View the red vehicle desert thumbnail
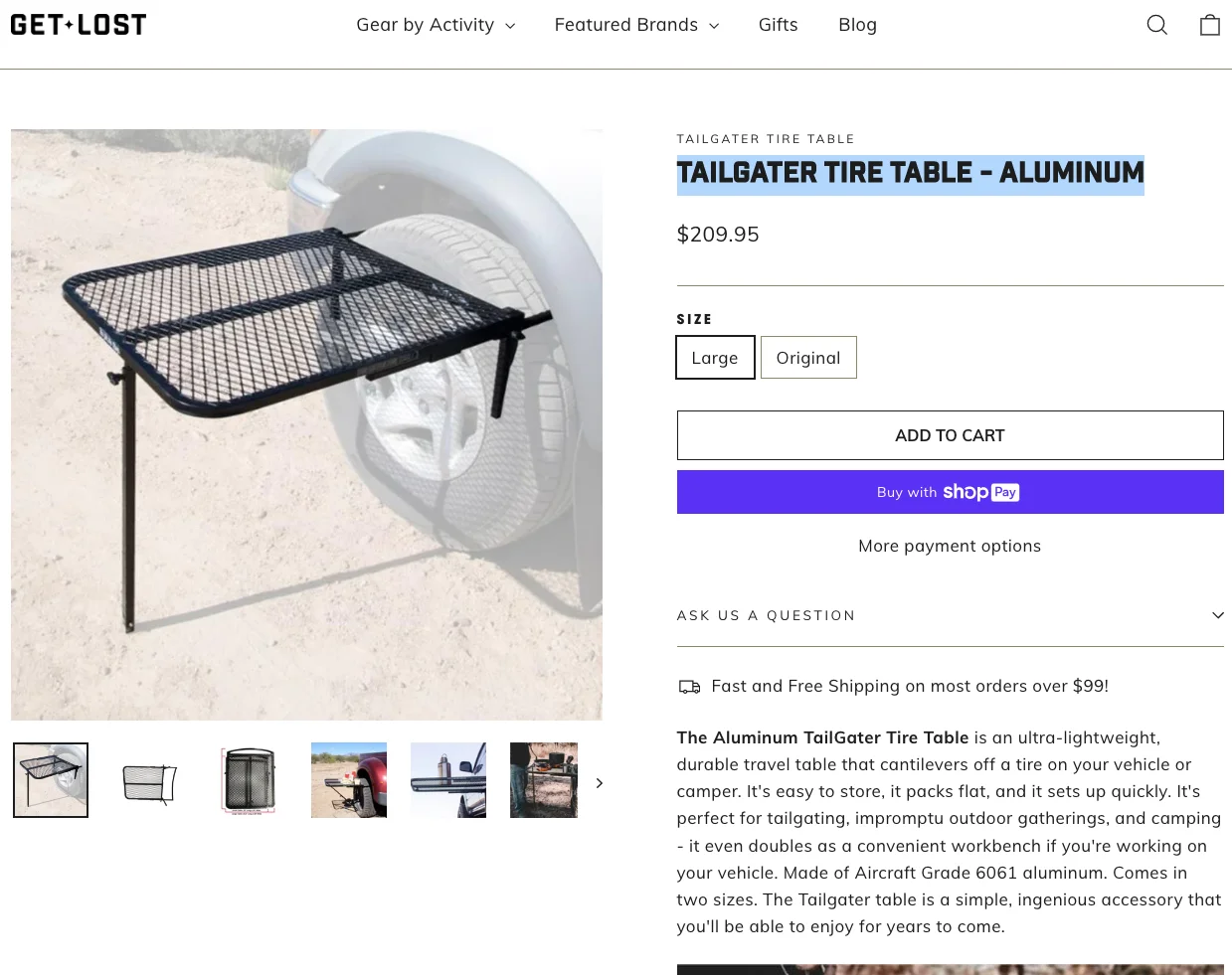Screen dimensions: 1232x975 349,780
